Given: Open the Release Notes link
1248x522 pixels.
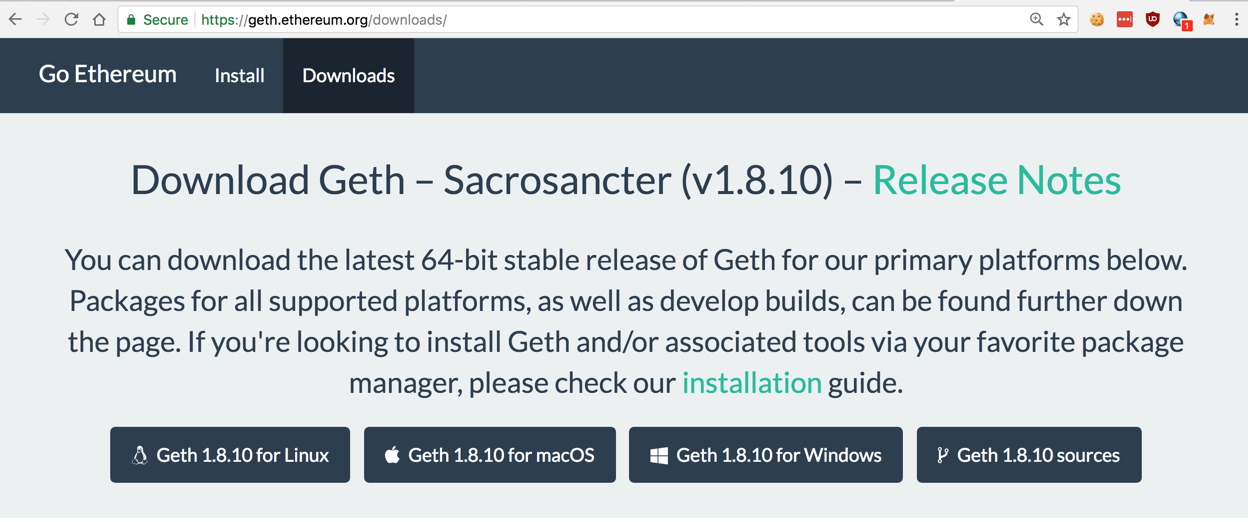Looking at the screenshot, I should click(x=996, y=180).
